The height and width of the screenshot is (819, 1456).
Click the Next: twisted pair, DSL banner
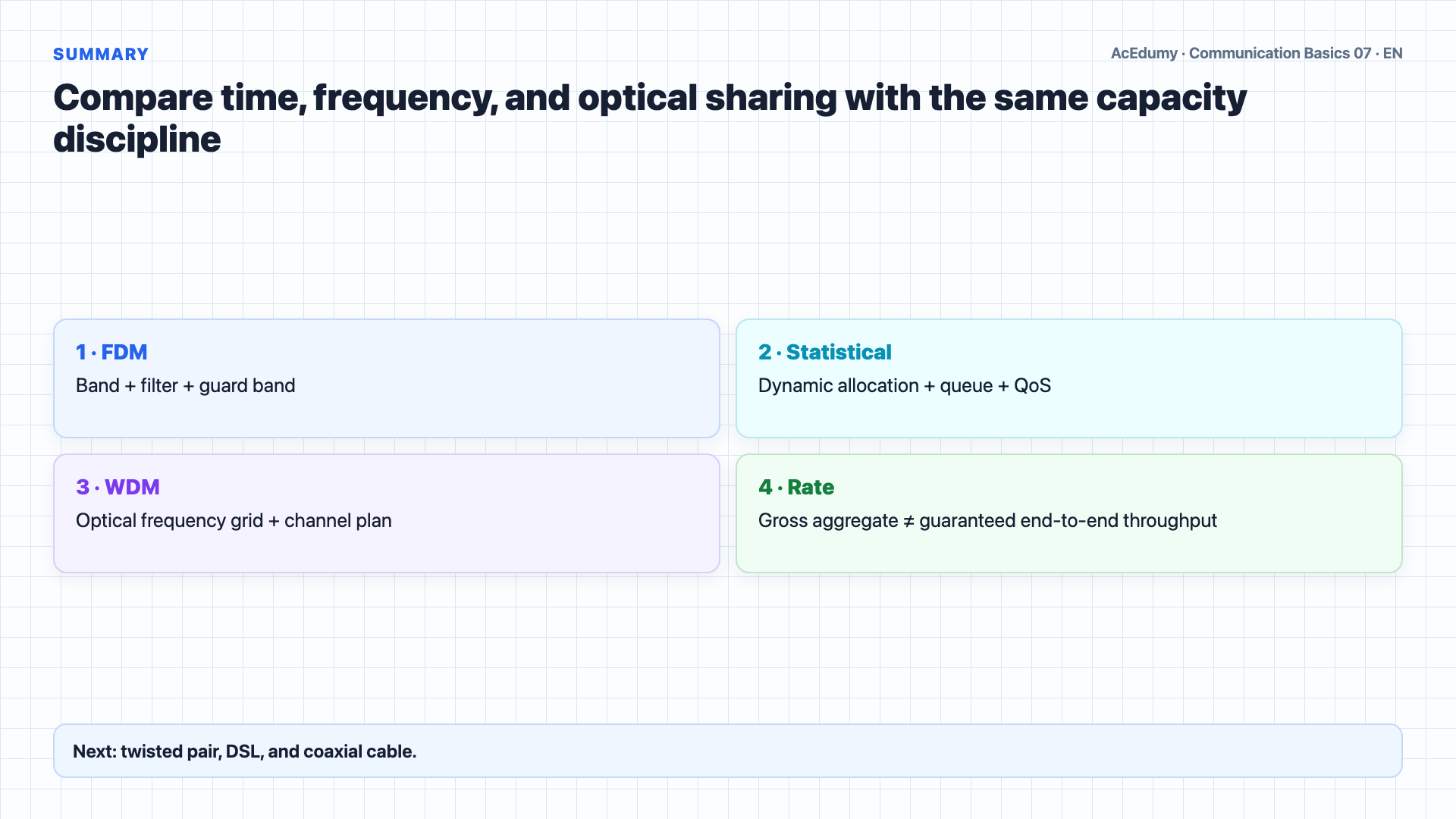coord(728,751)
